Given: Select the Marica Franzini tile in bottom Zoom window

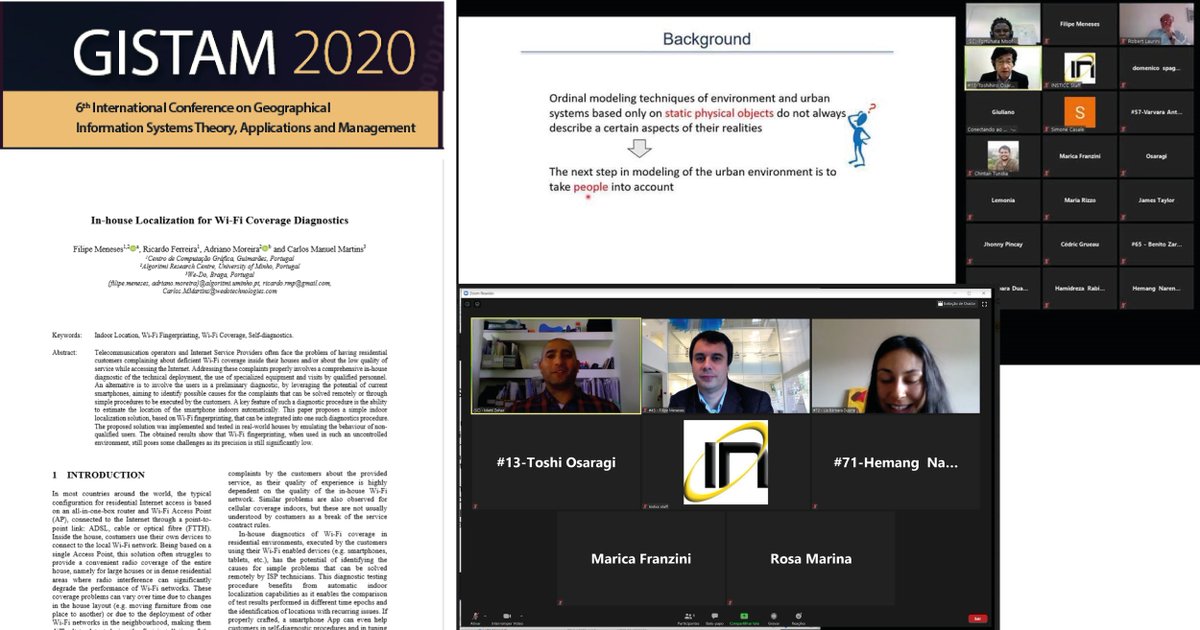Looking at the screenshot, I should (x=640, y=558).
